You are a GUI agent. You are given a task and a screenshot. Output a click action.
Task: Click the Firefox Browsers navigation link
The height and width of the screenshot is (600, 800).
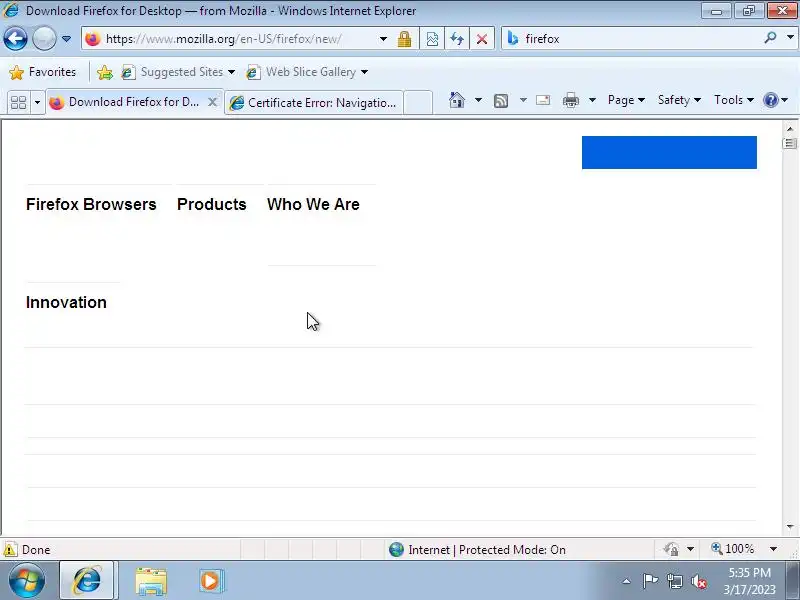[x=91, y=204]
